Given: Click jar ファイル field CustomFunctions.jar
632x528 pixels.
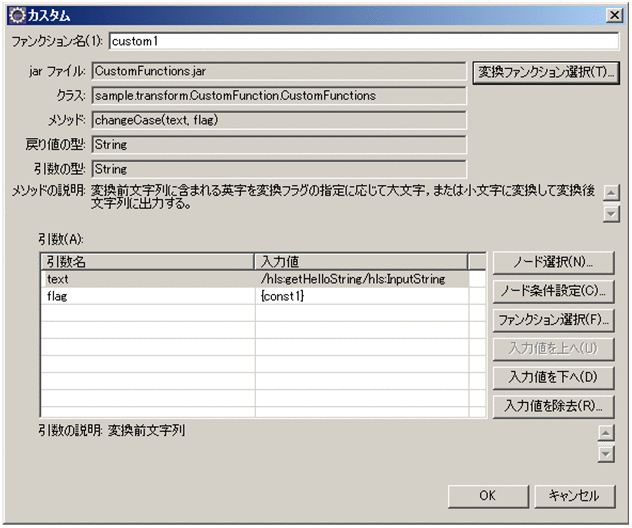Looking at the screenshot, I should (x=279, y=71).
